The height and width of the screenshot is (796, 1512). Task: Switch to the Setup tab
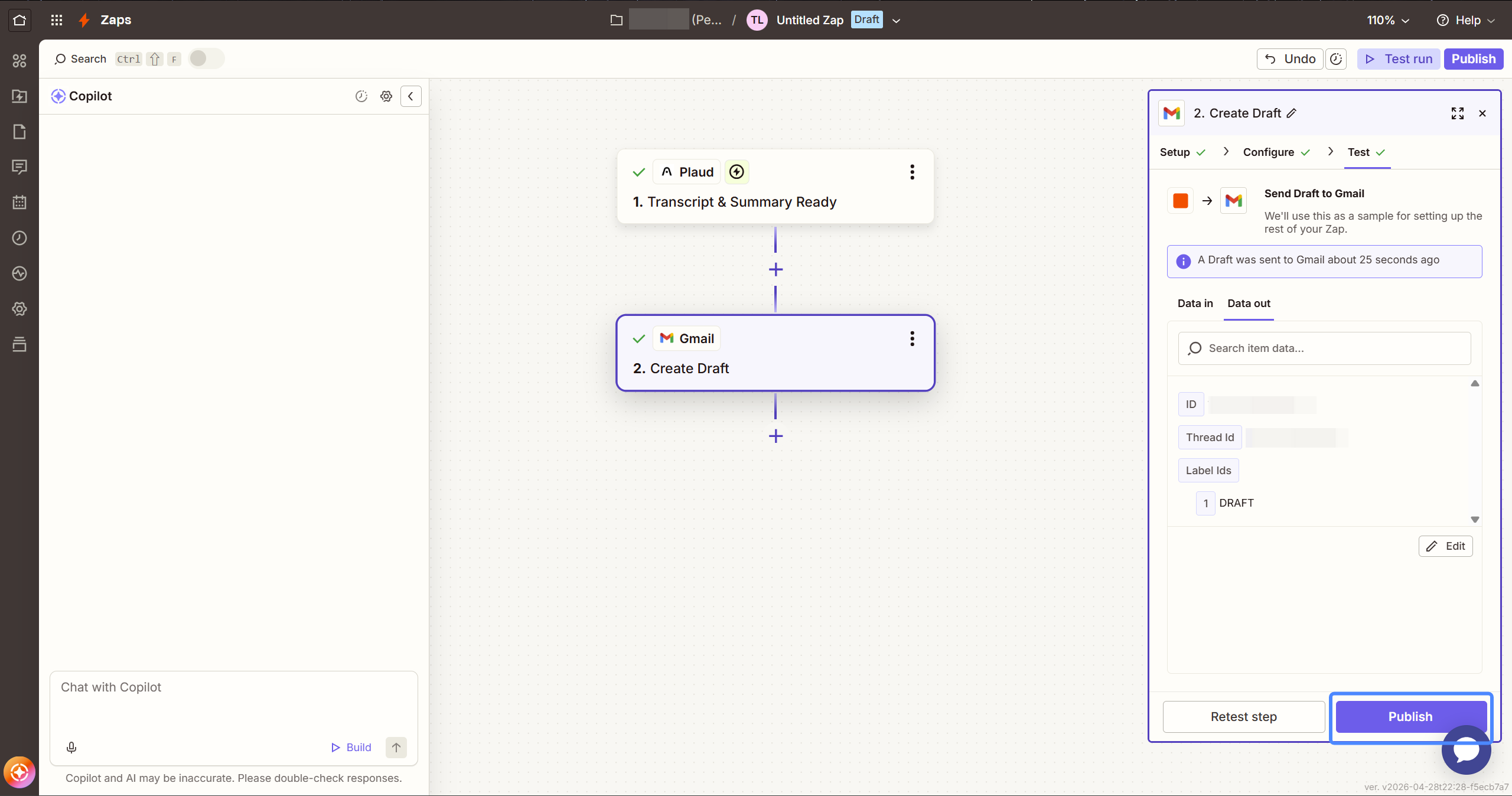pos(1182,152)
